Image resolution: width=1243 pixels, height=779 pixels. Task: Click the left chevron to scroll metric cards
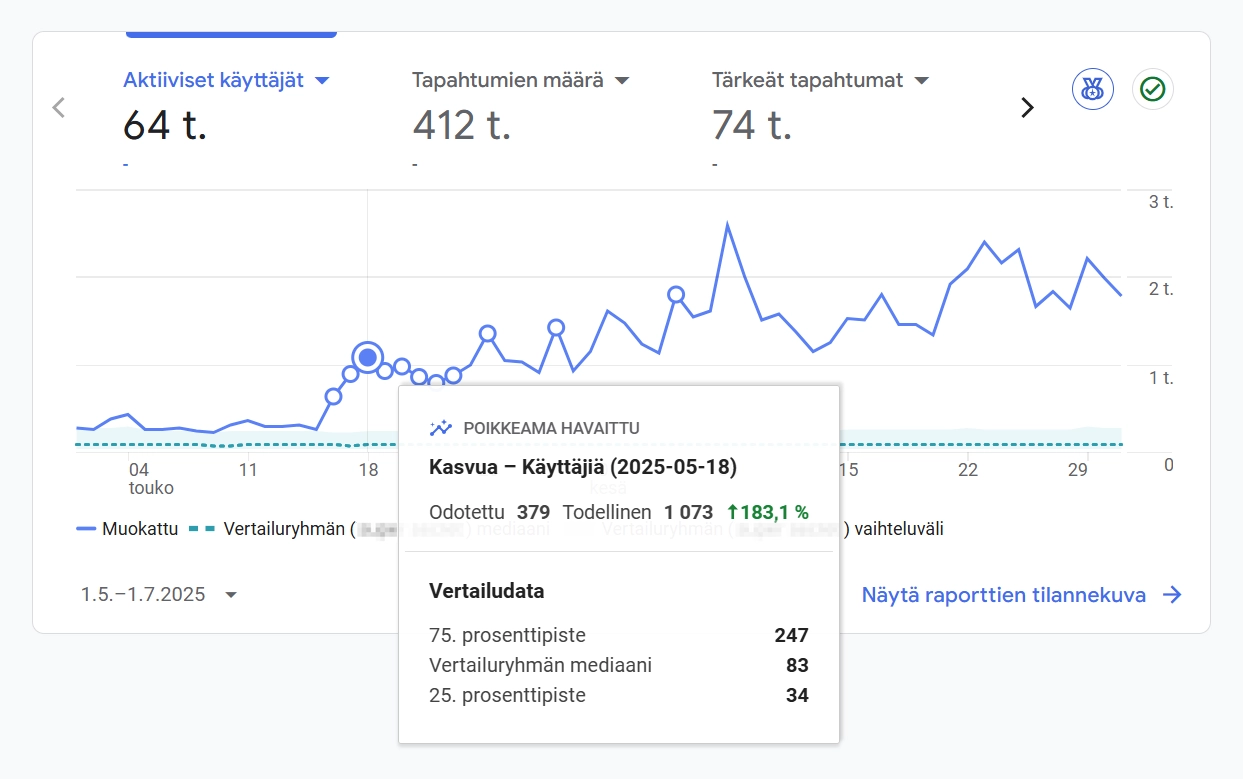(58, 107)
